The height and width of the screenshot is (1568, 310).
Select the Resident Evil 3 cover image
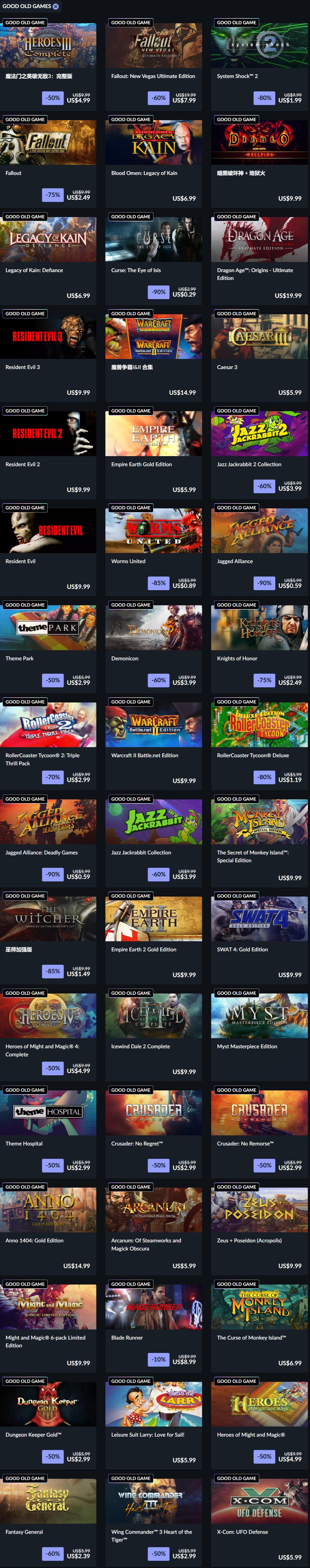48,337
